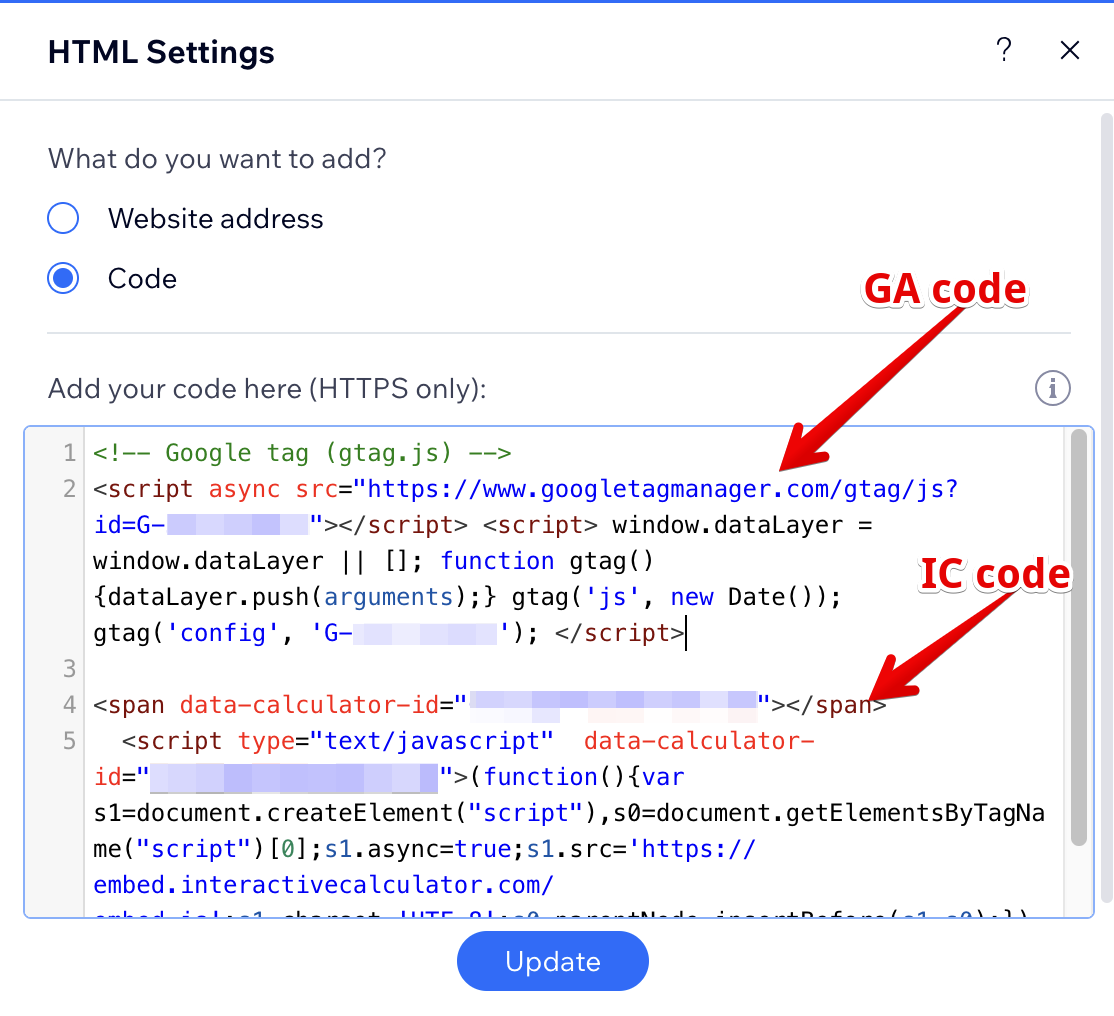1114x1016 pixels.
Task: Click line number 5 in the gutter
Action: tap(69, 741)
